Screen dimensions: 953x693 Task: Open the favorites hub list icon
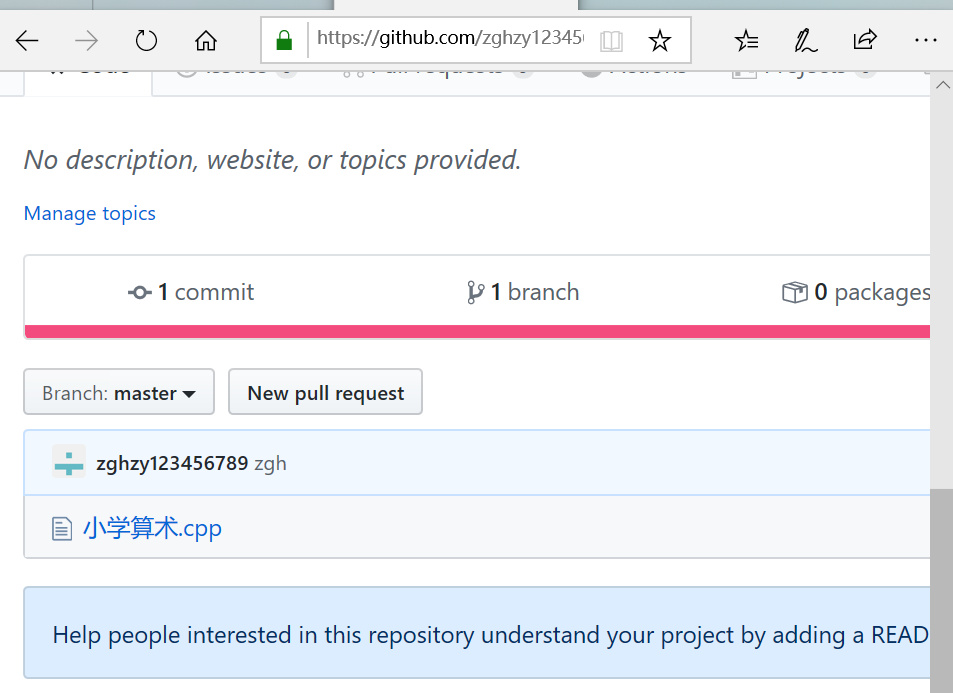[746, 41]
